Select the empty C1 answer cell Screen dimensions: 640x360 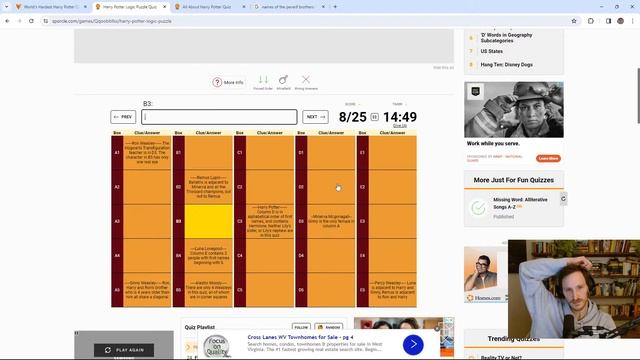[x=270, y=153]
